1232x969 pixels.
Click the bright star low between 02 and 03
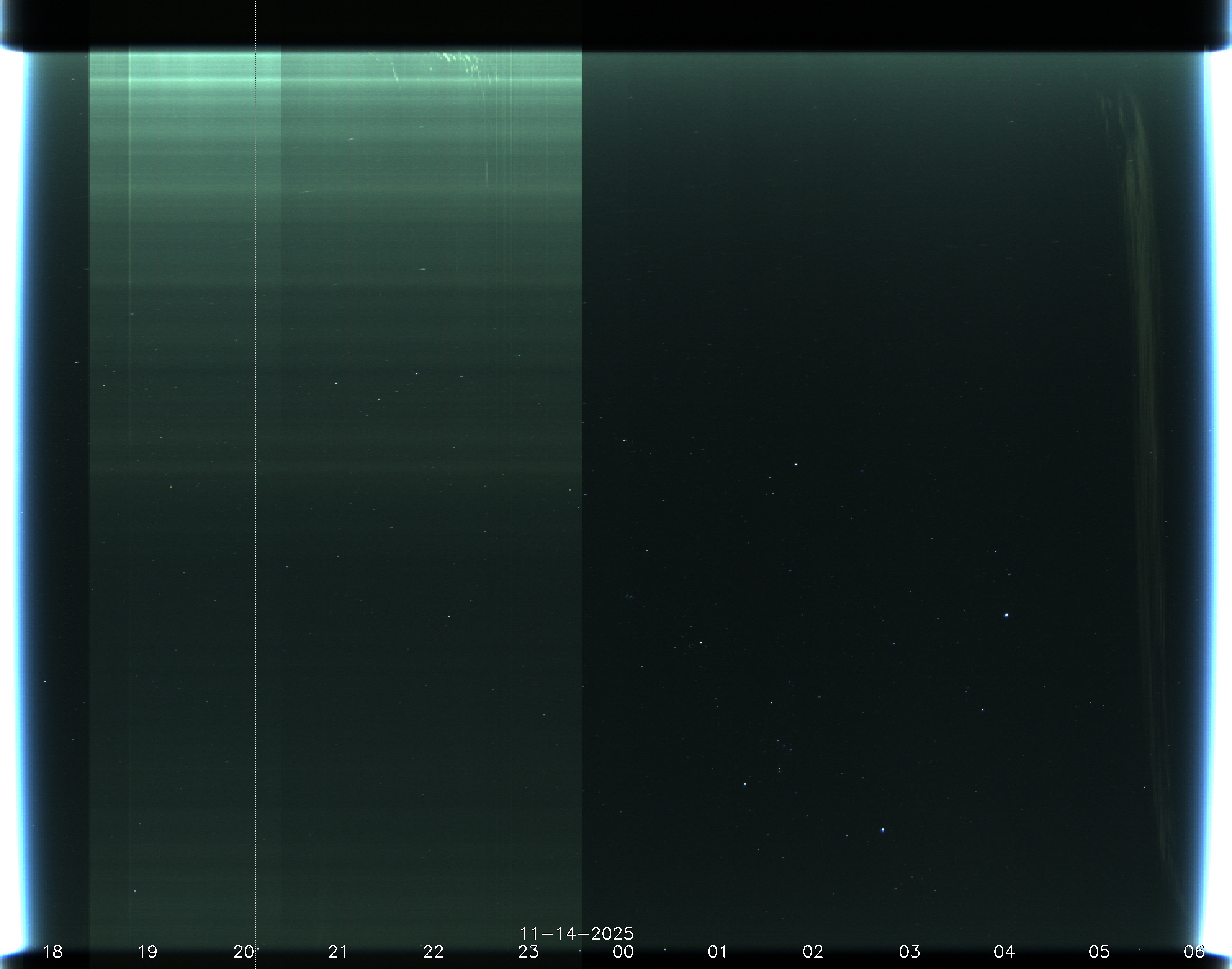tap(882, 830)
